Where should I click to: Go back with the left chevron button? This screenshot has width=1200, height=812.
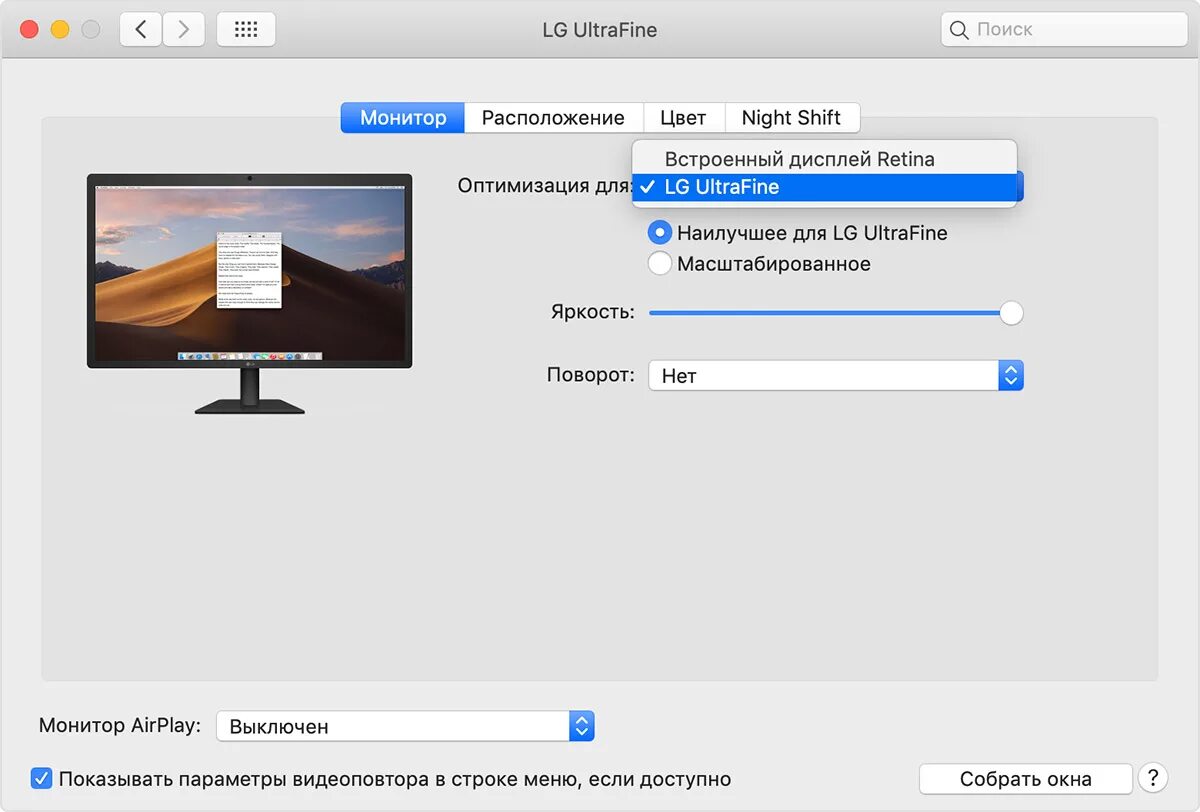(141, 30)
